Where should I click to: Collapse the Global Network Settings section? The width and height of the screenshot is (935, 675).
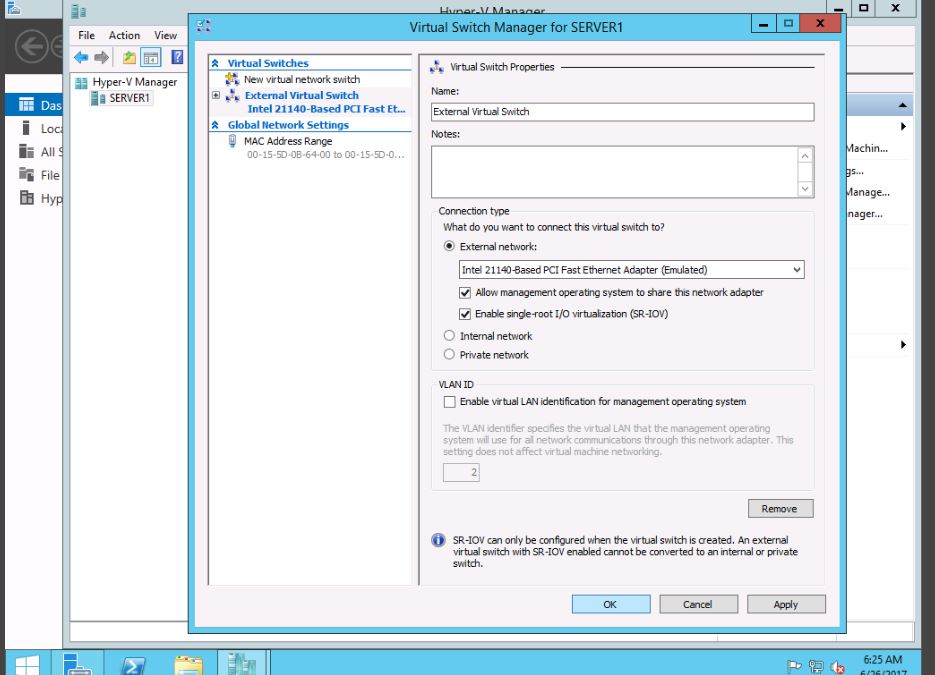[x=215, y=125]
